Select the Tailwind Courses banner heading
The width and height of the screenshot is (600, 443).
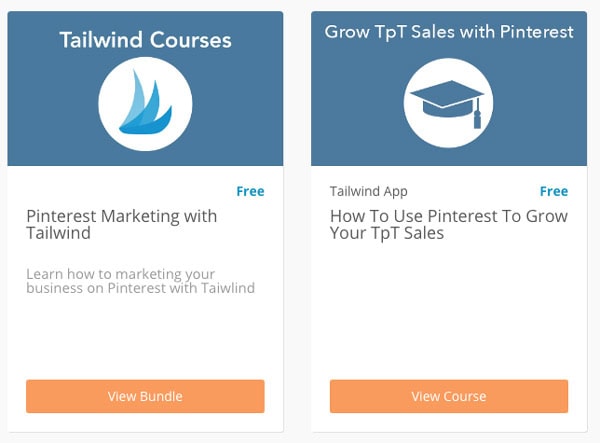[x=145, y=40]
